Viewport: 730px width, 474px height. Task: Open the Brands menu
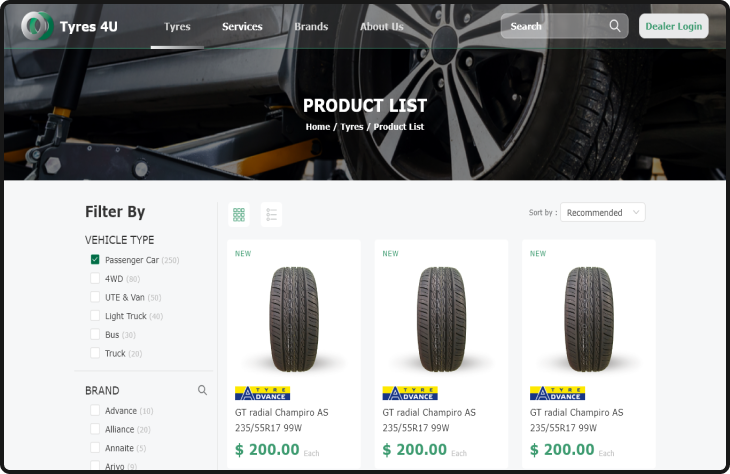point(311,27)
